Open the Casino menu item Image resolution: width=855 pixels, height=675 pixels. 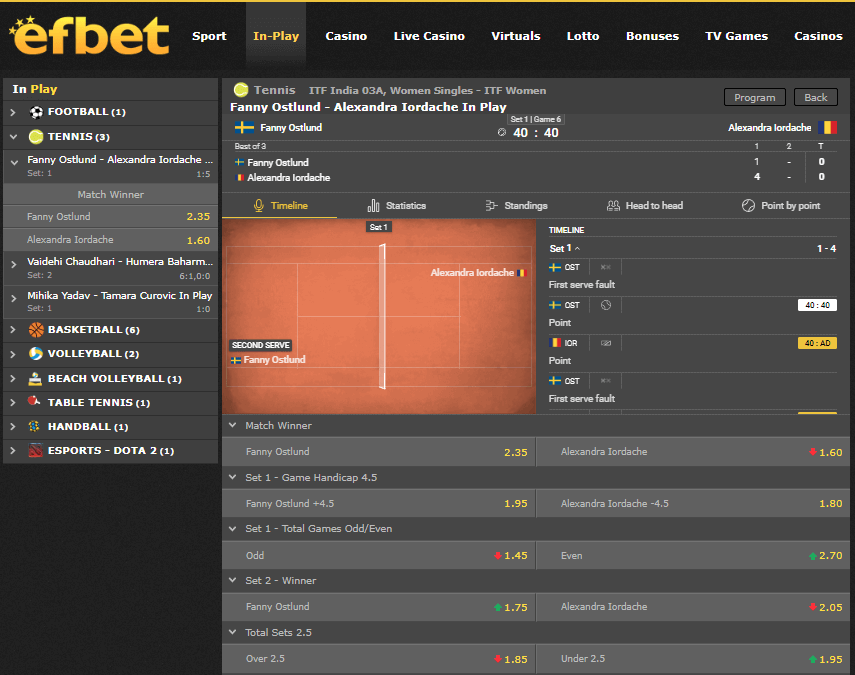(x=346, y=36)
